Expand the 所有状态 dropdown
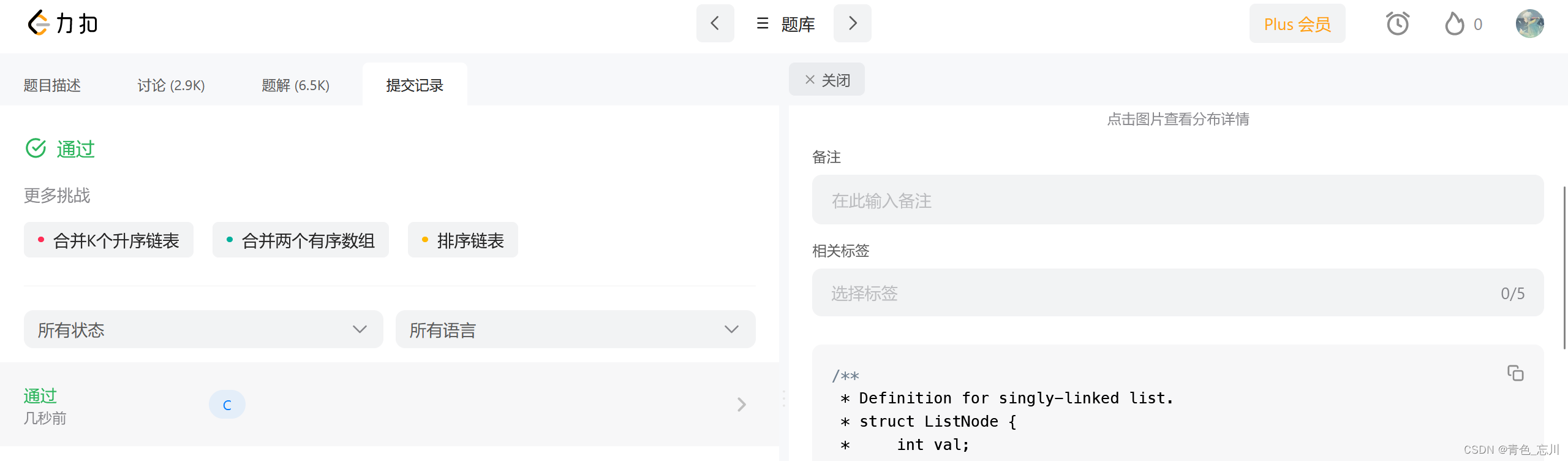Image resolution: width=1568 pixels, height=461 pixels. (x=203, y=330)
